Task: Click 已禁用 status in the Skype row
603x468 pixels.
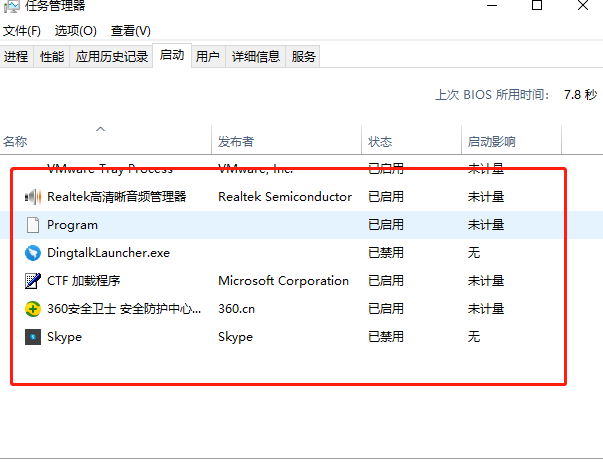Action: pos(386,337)
